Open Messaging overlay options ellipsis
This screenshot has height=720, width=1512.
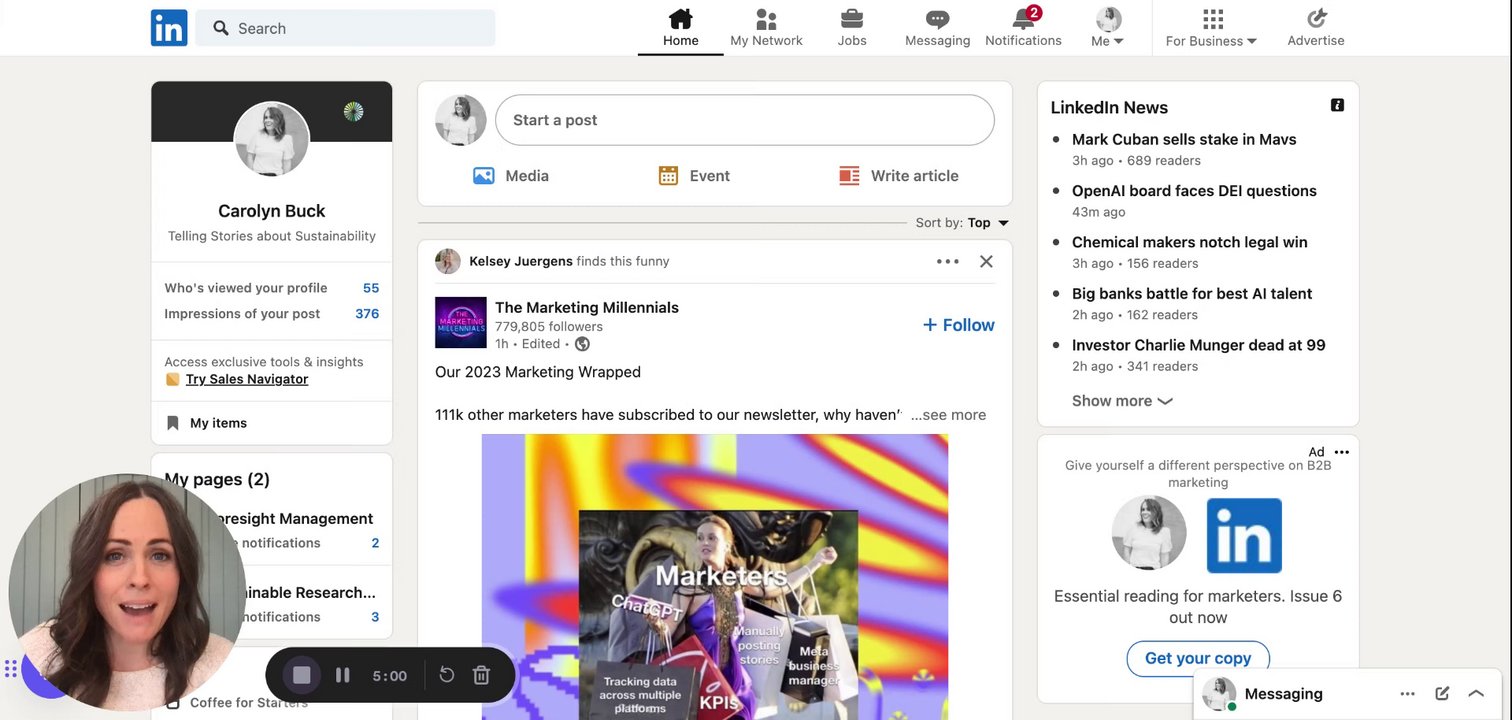coord(1408,694)
